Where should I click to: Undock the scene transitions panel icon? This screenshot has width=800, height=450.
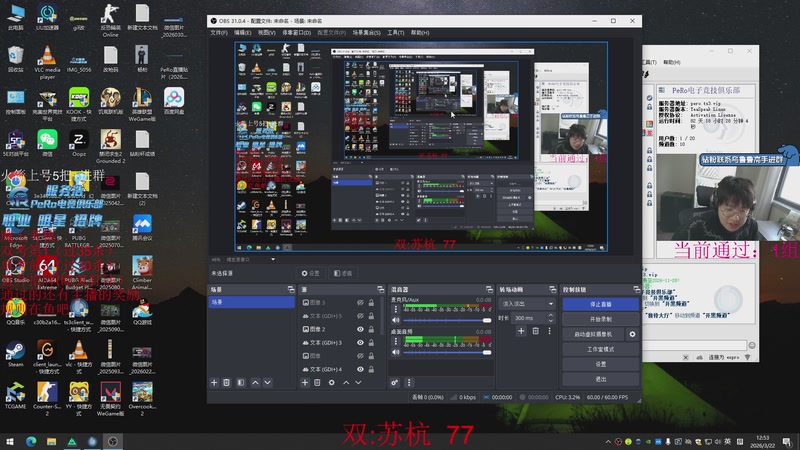coord(553,289)
